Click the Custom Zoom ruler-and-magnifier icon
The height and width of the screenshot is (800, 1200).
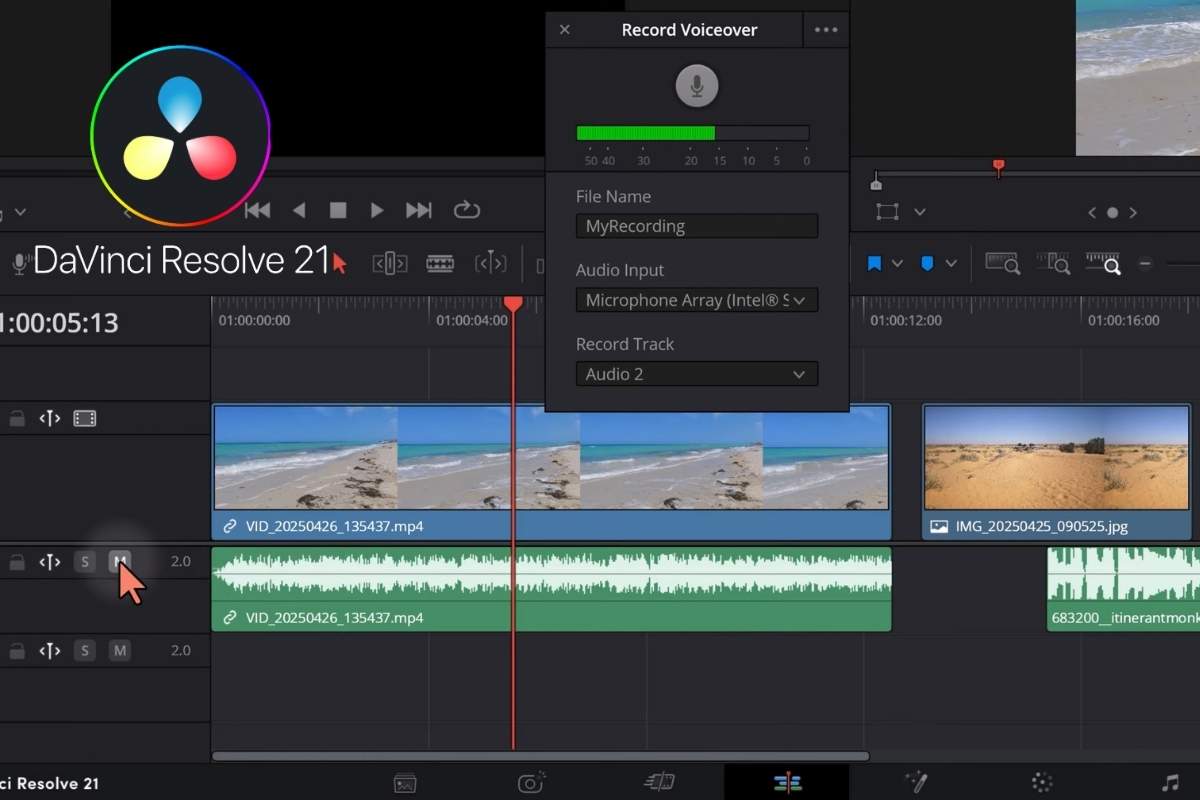(1103, 263)
